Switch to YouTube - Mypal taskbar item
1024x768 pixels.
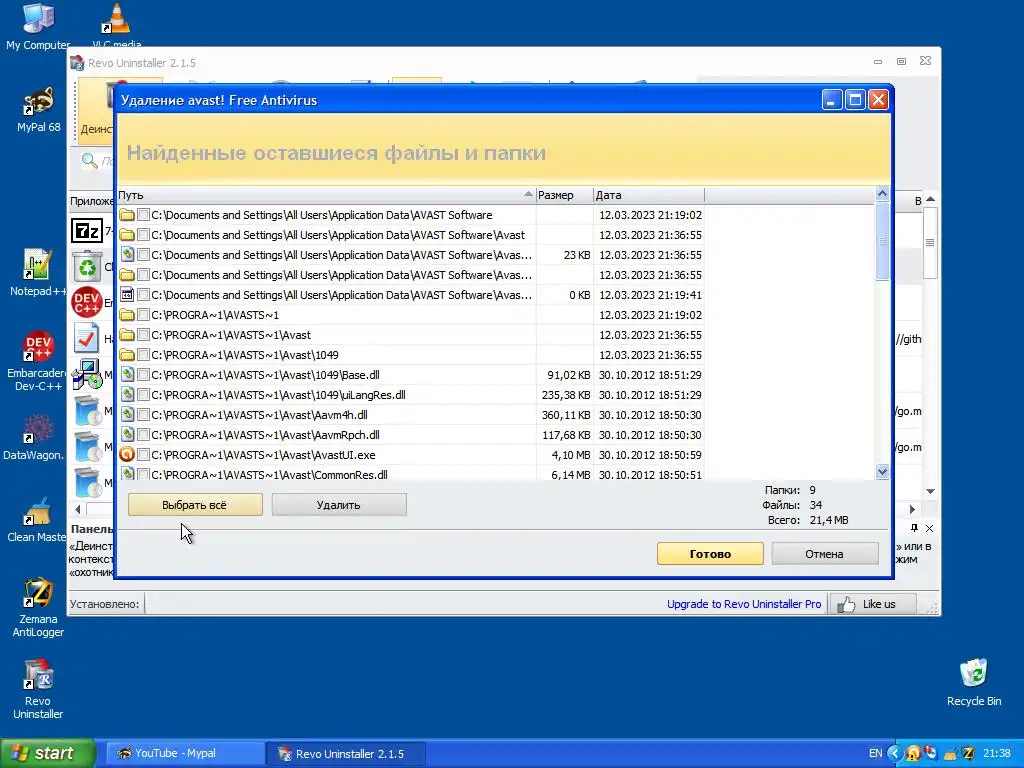pyautogui.click(x=185, y=754)
